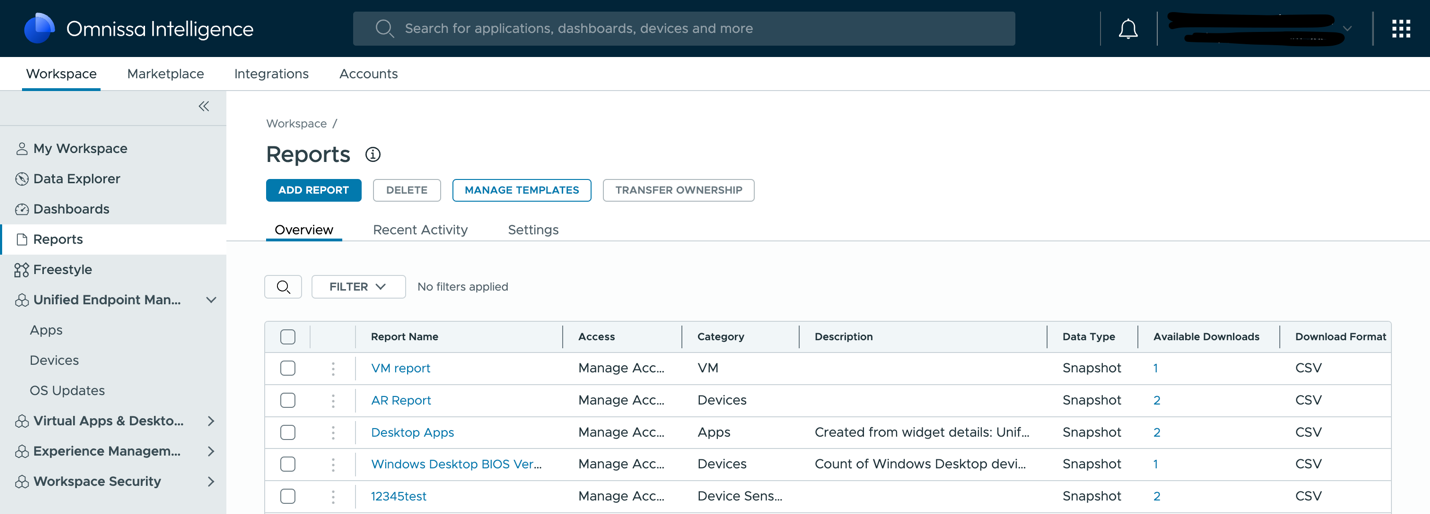The width and height of the screenshot is (1430, 514).
Task: Check the box for AR Report row
Action: (x=288, y=401)
